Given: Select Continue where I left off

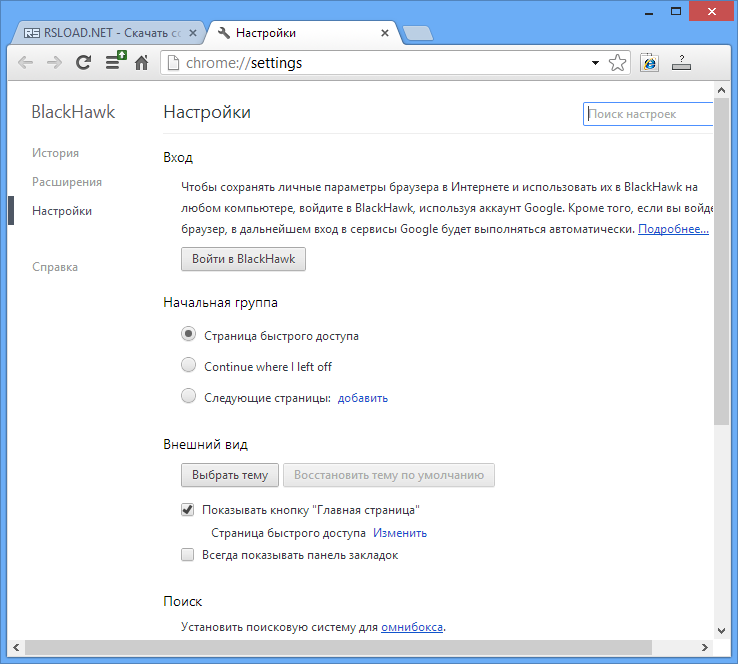Looking at the screenshot, I should 188,365.
